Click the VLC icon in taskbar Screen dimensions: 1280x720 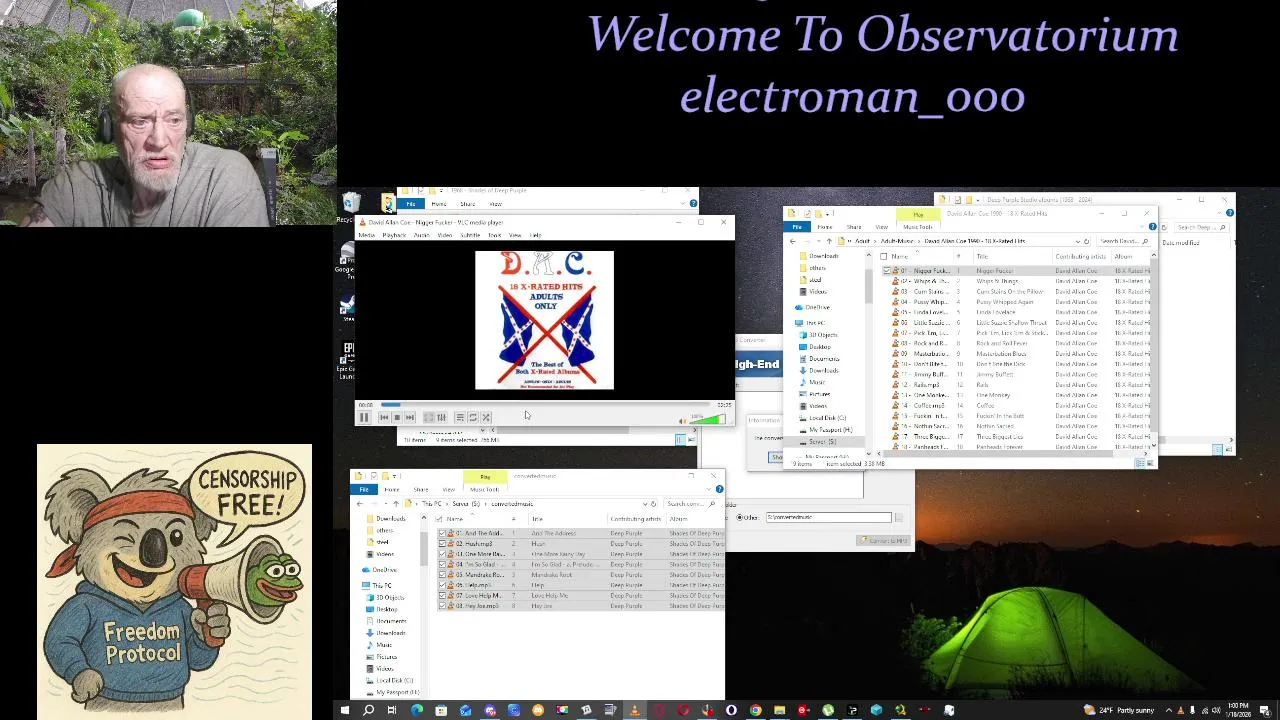click(x=634, y=711)
